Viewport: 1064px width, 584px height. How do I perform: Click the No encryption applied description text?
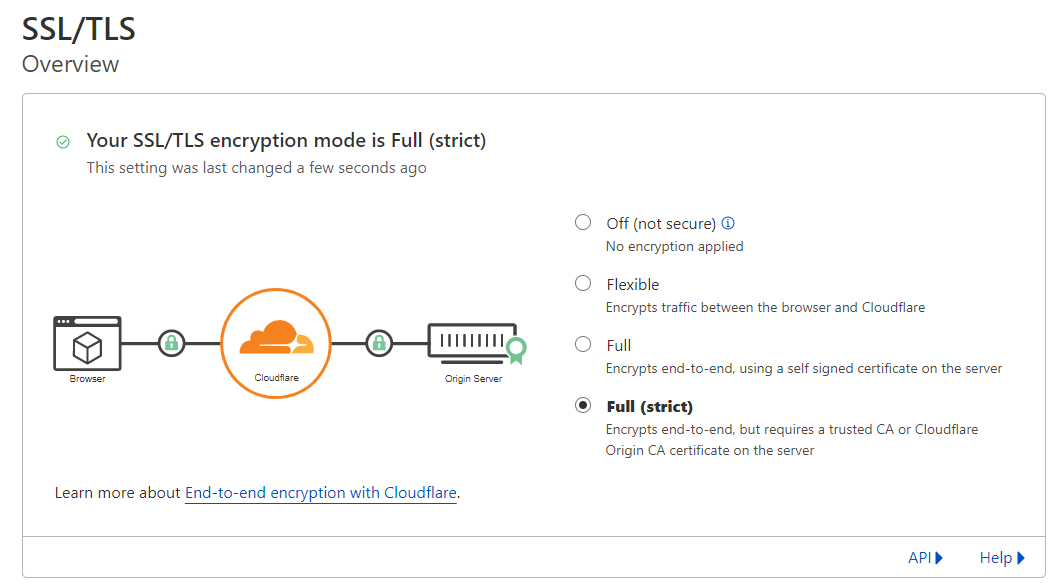coord(674,245)
